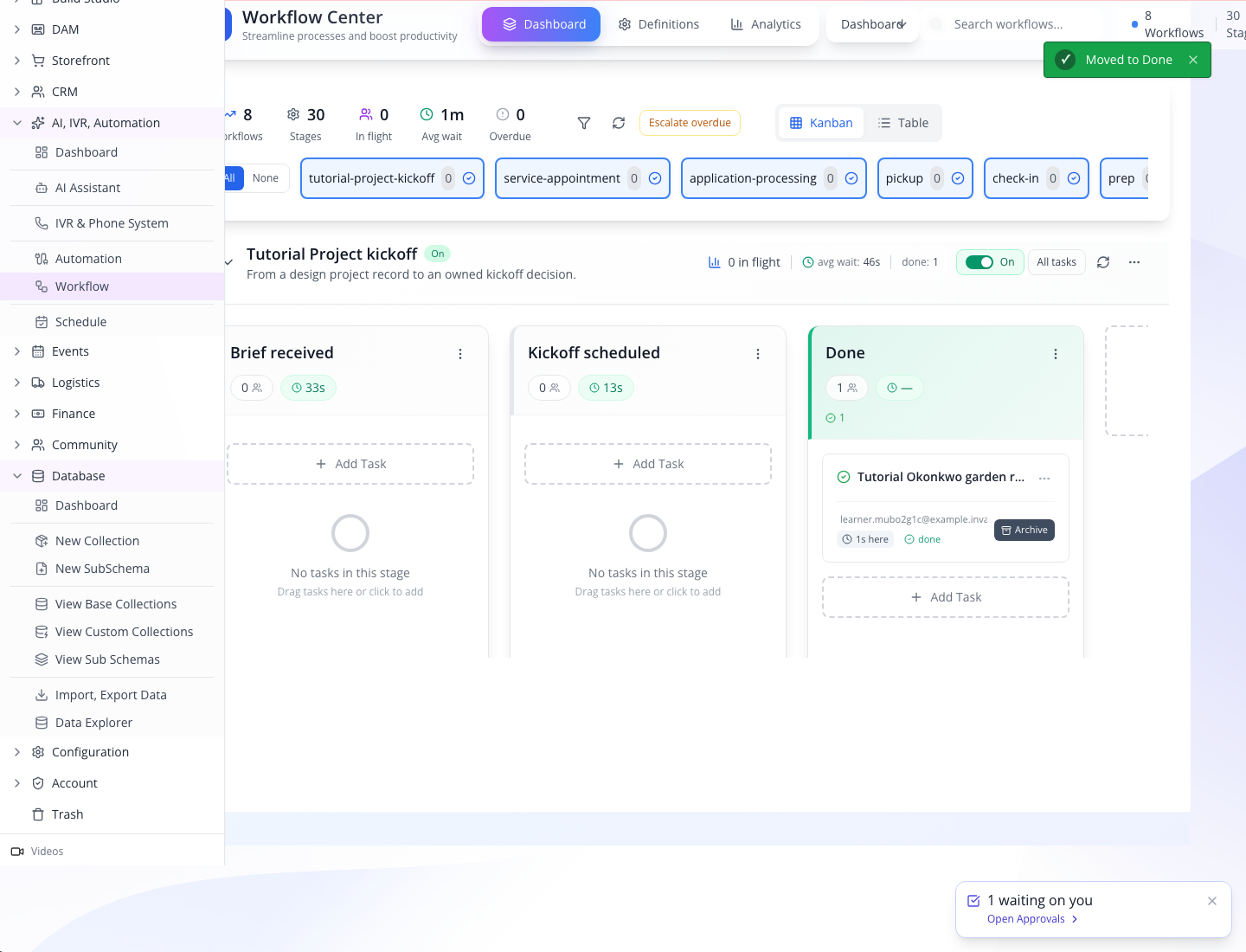Open the Tutorial Okonkwo garden task card
The image size is (1246, 952).
(946, 508)
